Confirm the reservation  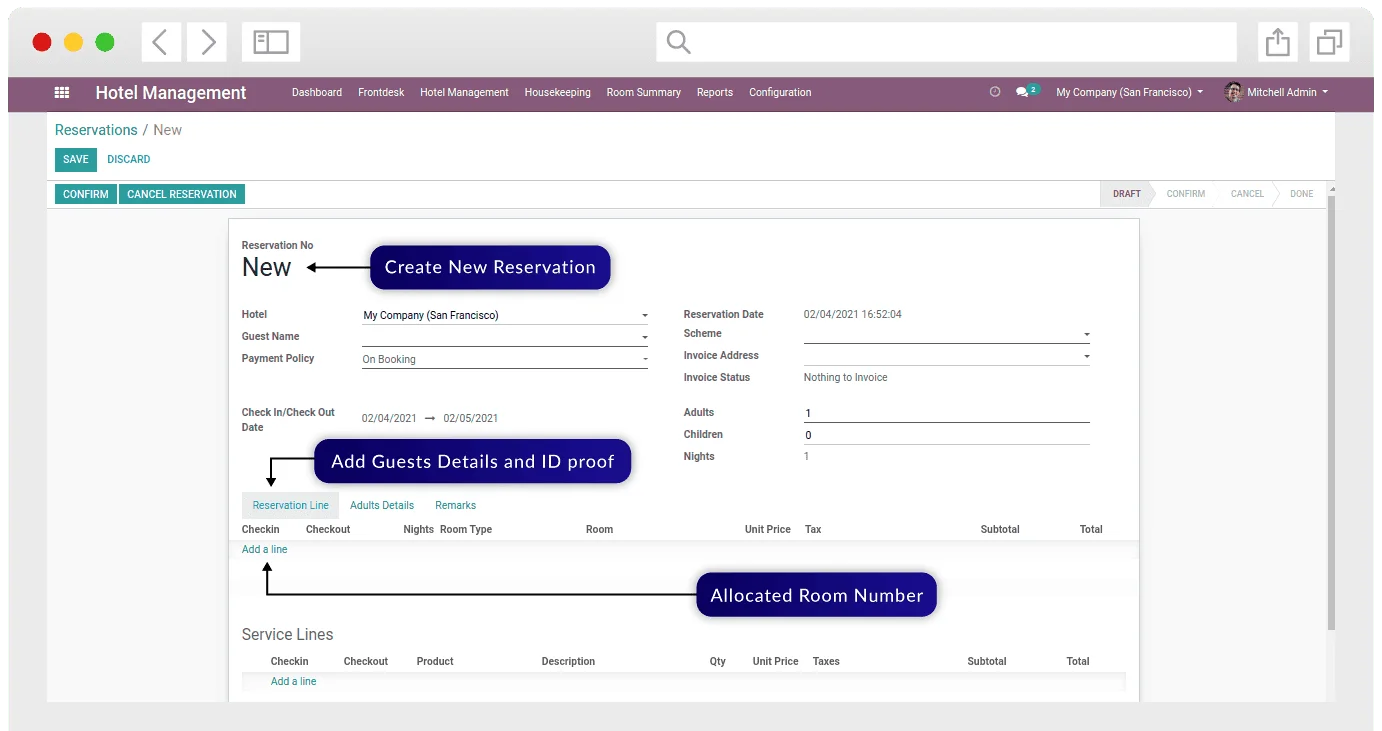[86, 194]
